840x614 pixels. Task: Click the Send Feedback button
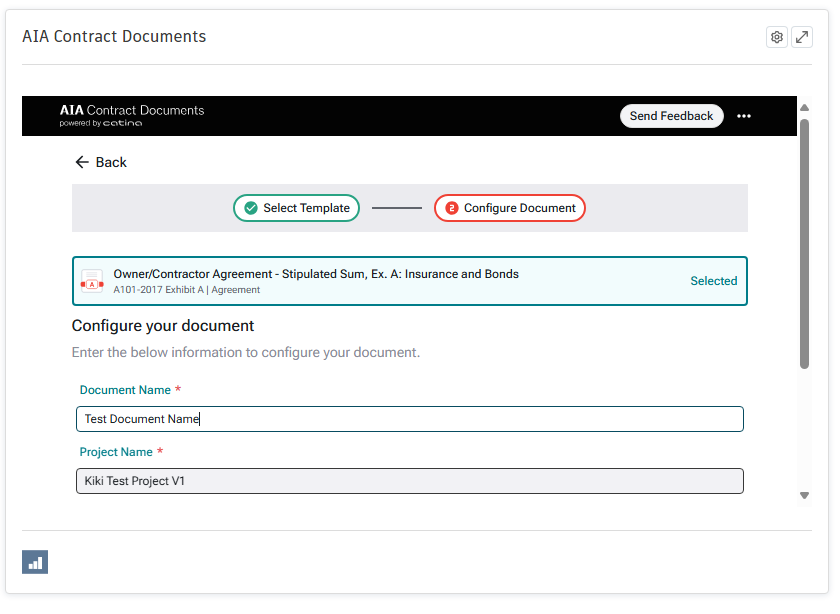point(671,116)
